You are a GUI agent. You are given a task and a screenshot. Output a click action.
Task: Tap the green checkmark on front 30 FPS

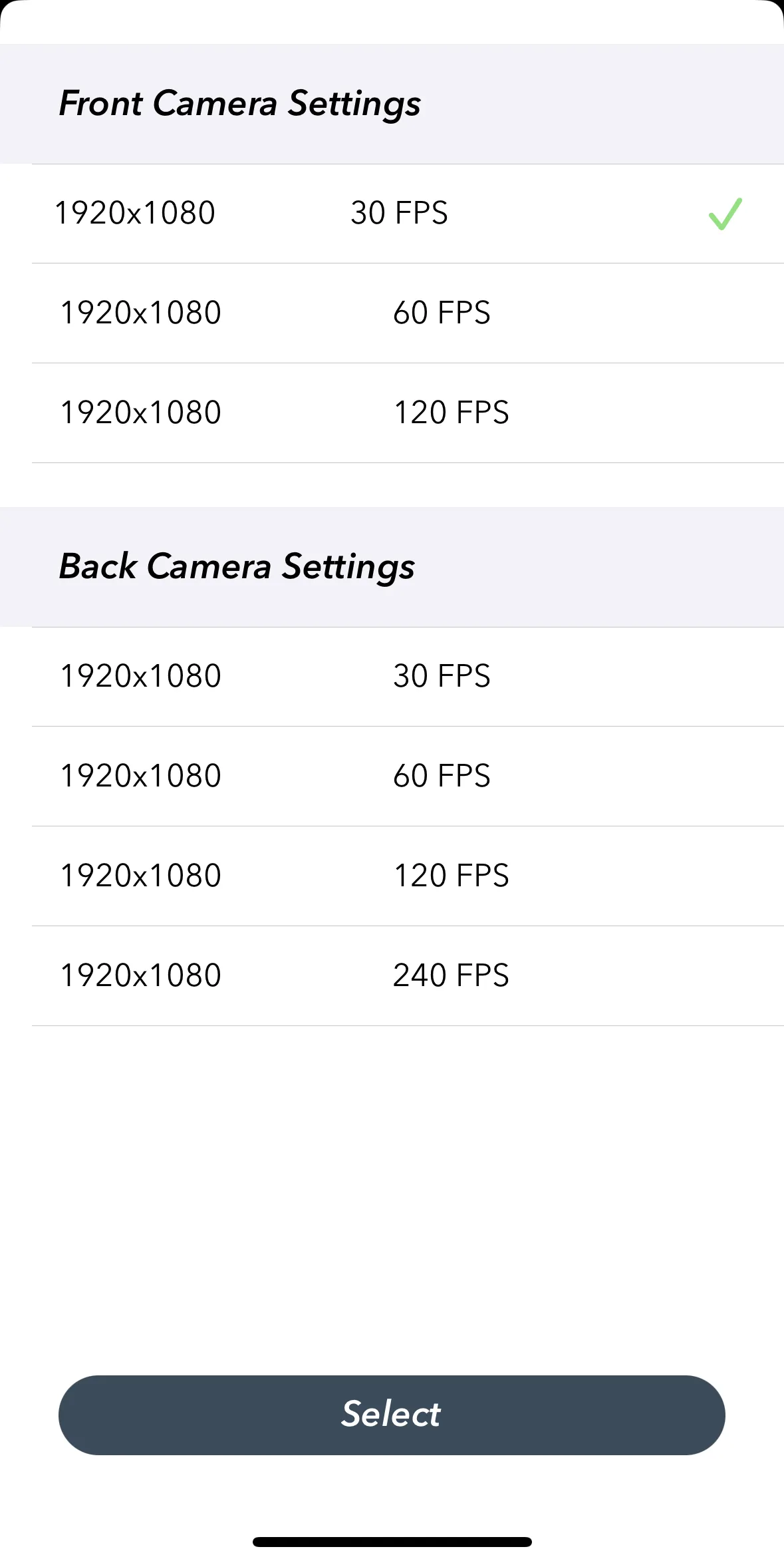tap(725, 214)
